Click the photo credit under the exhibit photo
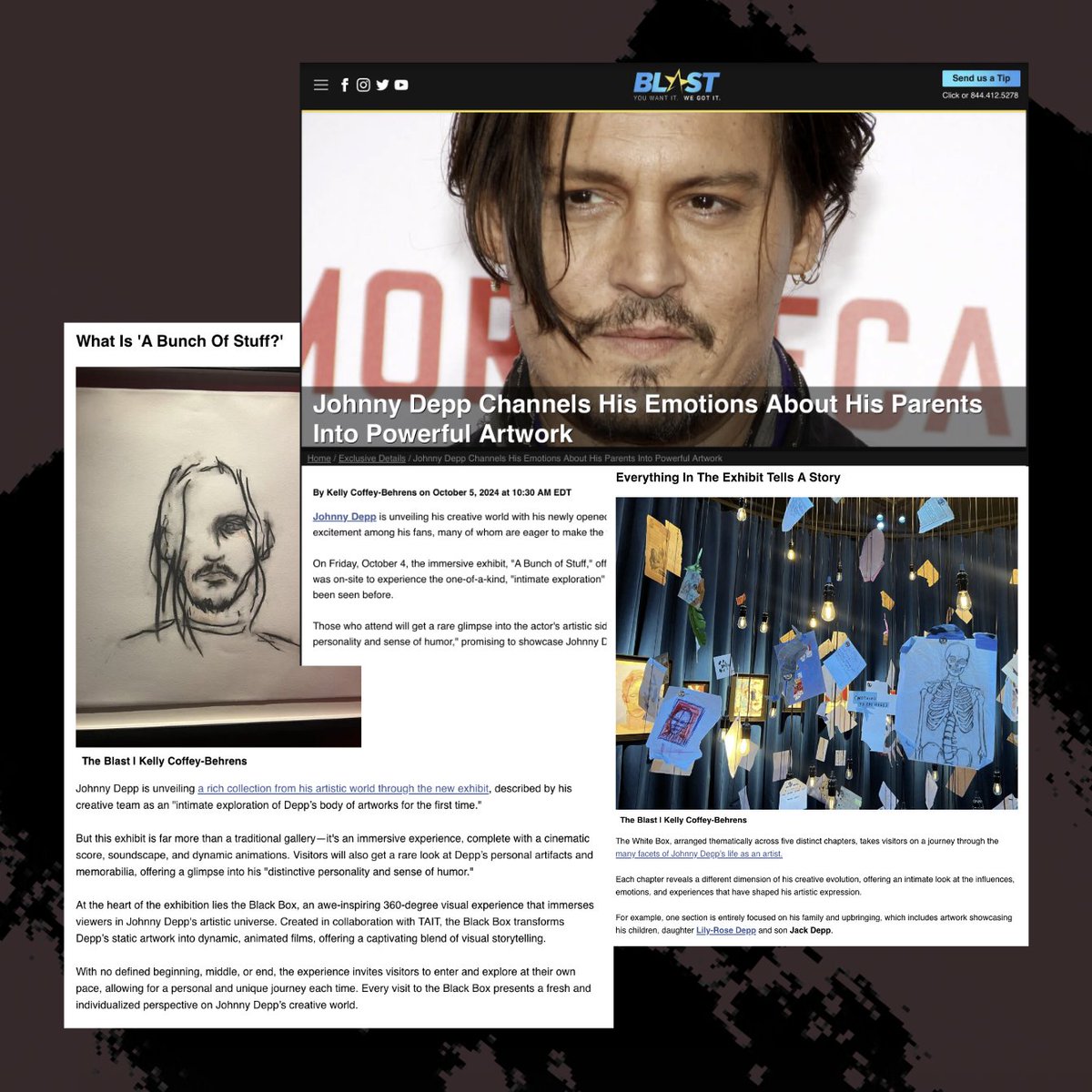 [682, 820]
